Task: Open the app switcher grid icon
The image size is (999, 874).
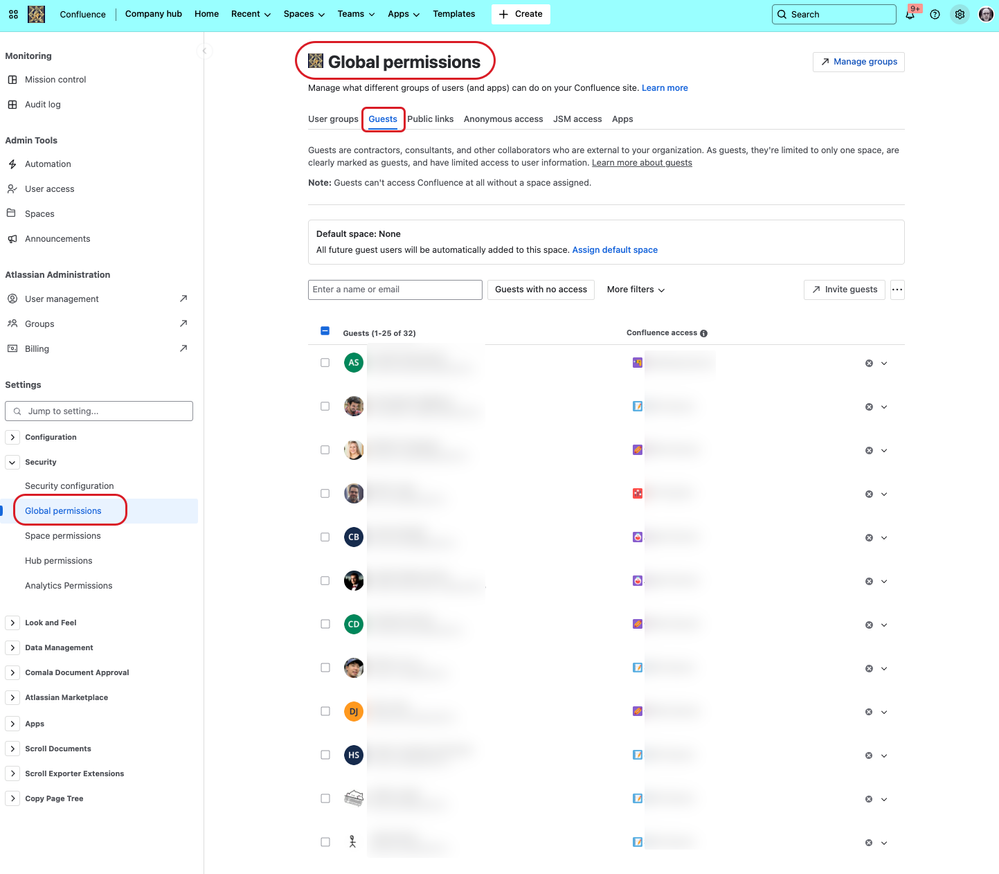Action: coord(13,14)
